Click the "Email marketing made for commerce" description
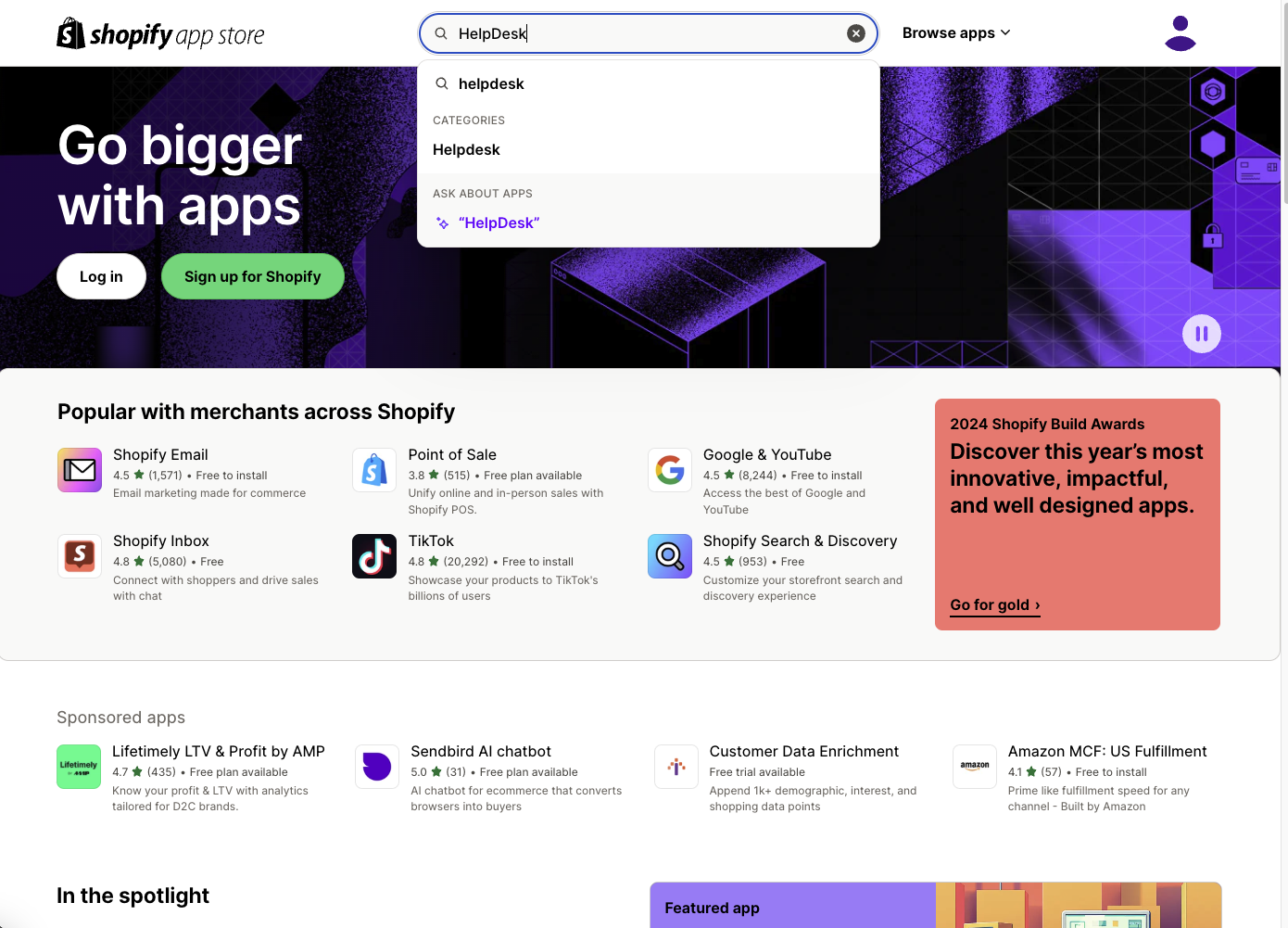The image size is (1288, 928). click(x=209, y=493)
